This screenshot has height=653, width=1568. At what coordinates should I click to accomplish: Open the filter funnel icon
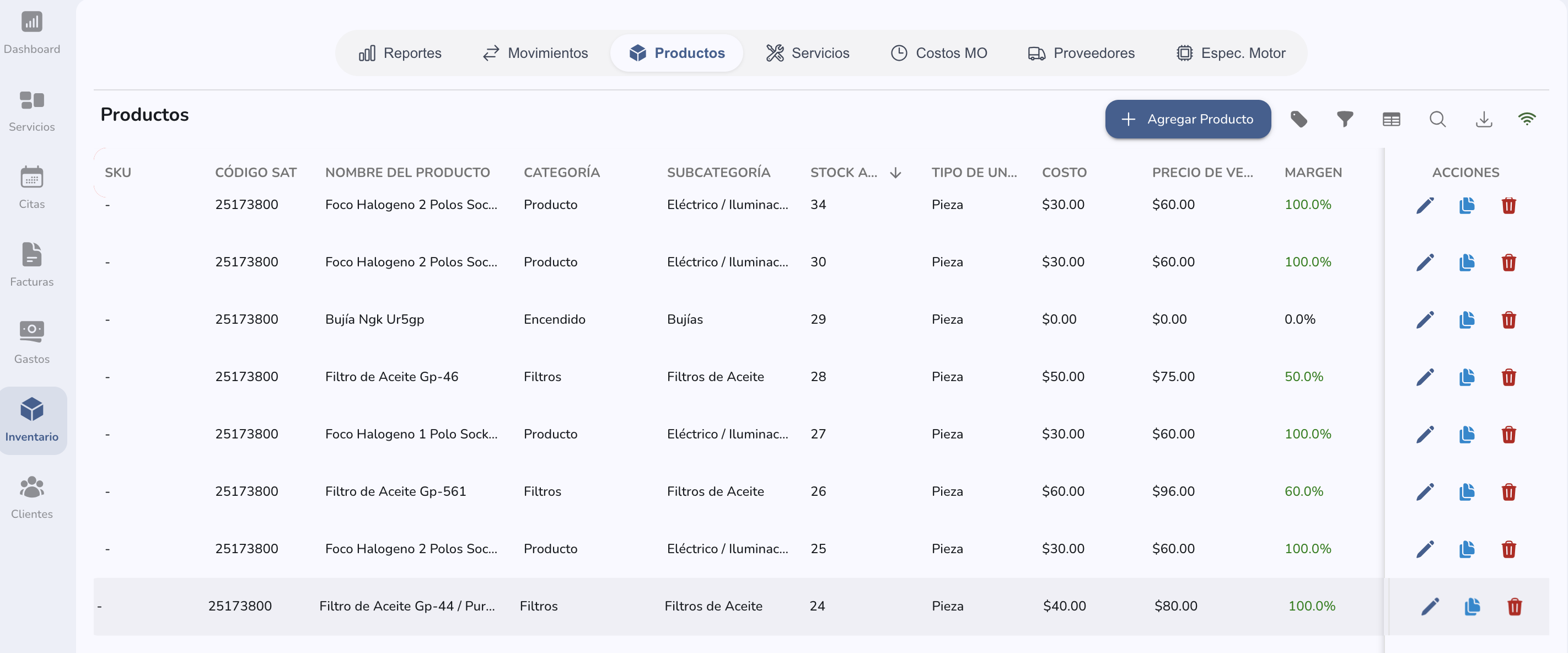[x=1345, y=119]
